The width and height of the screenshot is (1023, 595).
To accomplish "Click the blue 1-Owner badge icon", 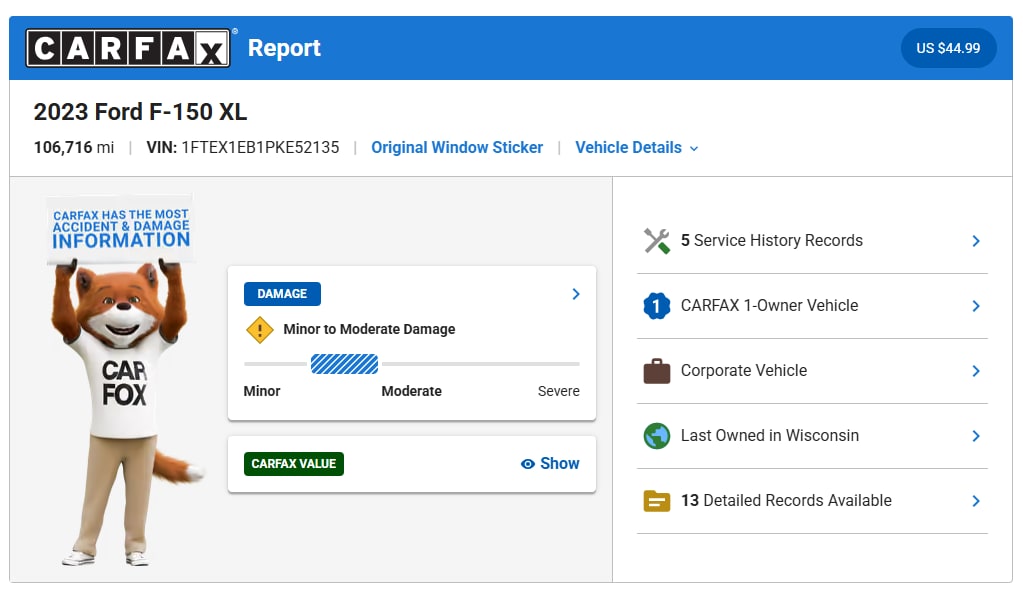I will click(656, 306).
